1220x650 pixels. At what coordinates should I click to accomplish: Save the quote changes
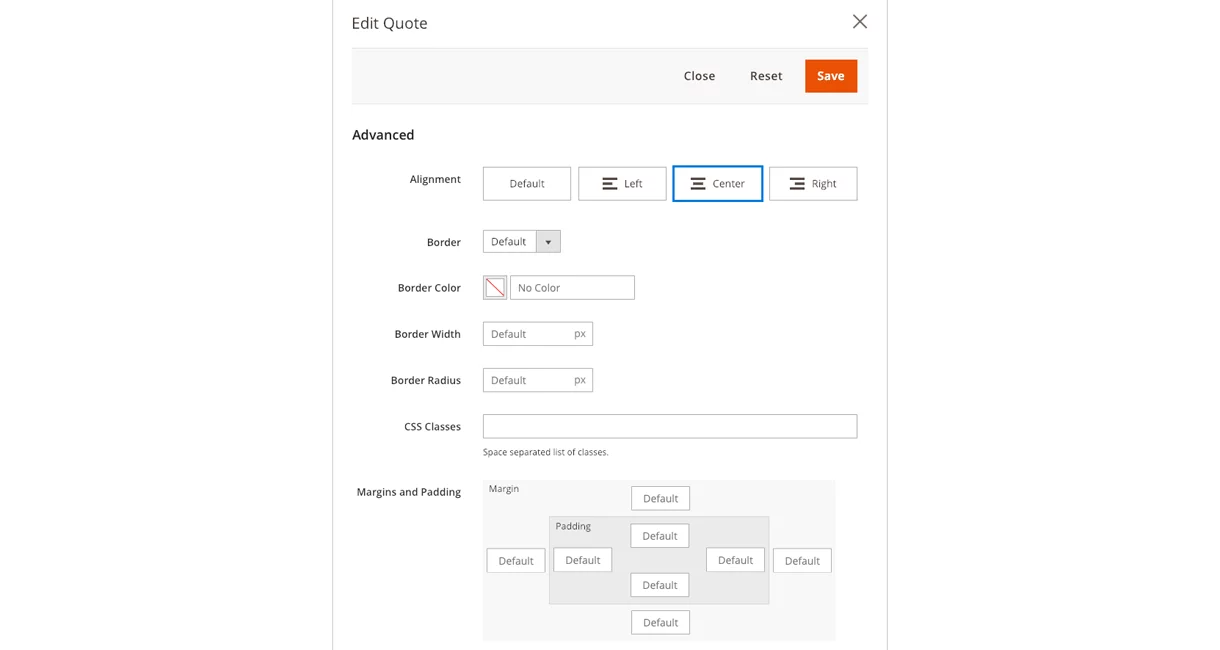pos(831,76)
